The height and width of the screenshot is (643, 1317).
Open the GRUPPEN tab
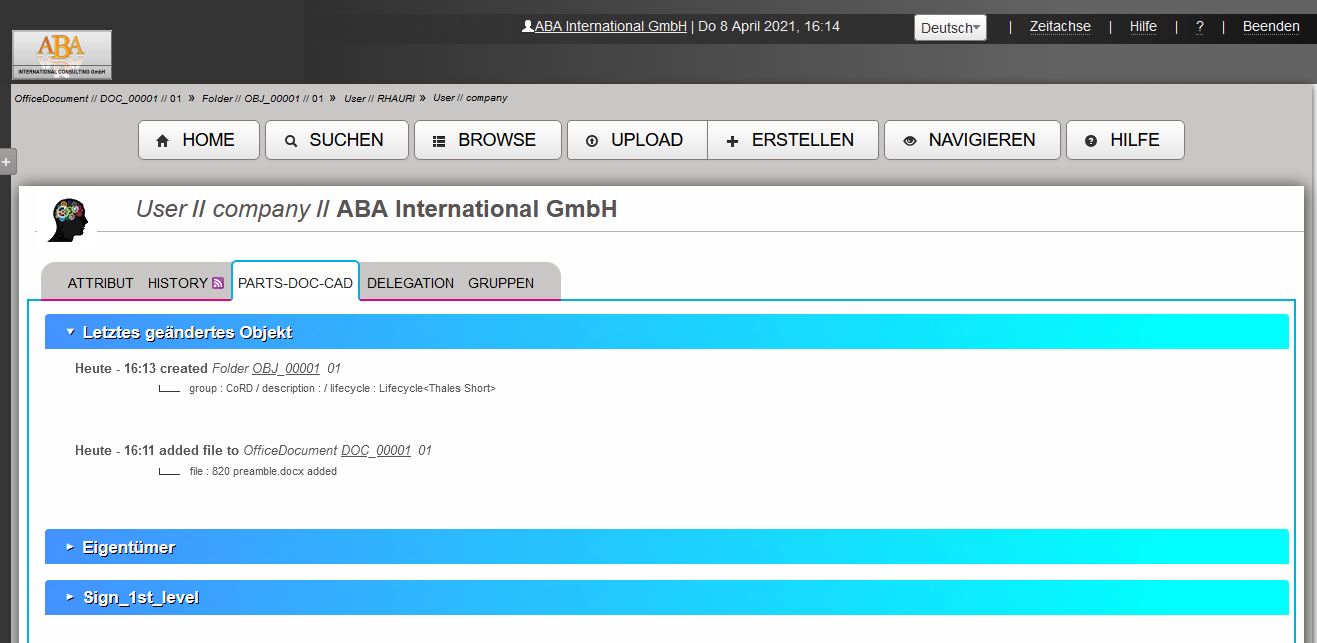pyautogui.click(x=501, y=283)
